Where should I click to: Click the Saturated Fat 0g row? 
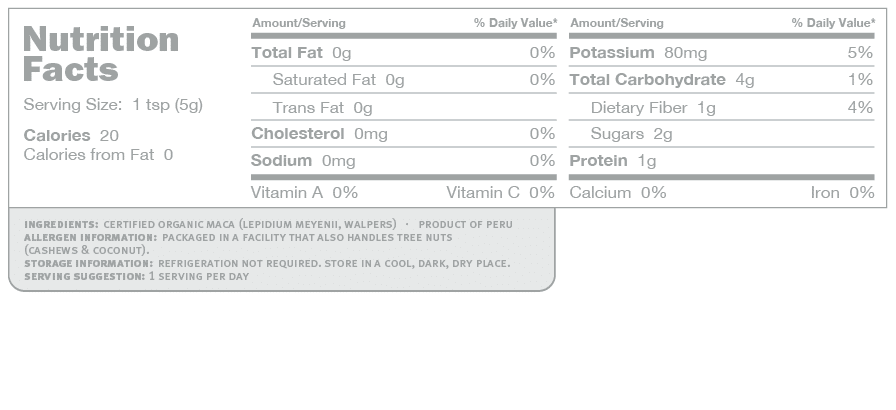click(403, 80)
